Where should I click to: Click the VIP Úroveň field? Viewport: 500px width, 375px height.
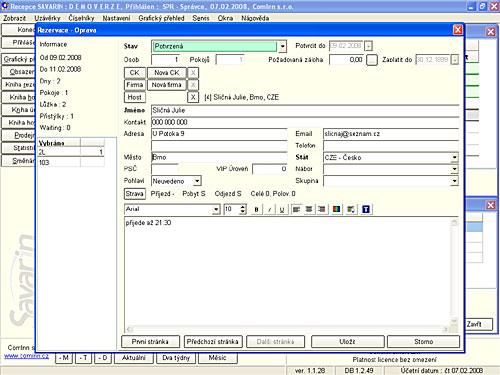click(270, 169)
